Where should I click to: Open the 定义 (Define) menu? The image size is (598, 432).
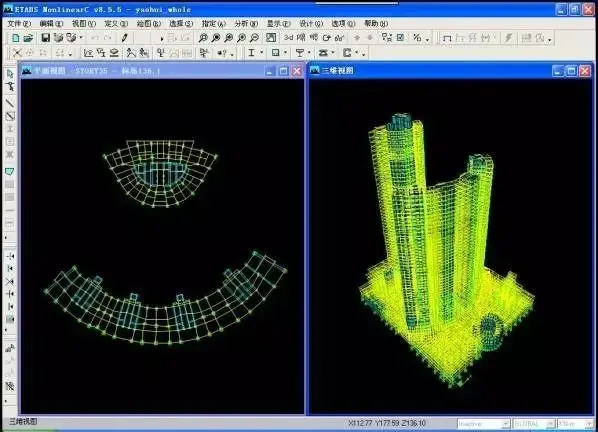[116, 23]
